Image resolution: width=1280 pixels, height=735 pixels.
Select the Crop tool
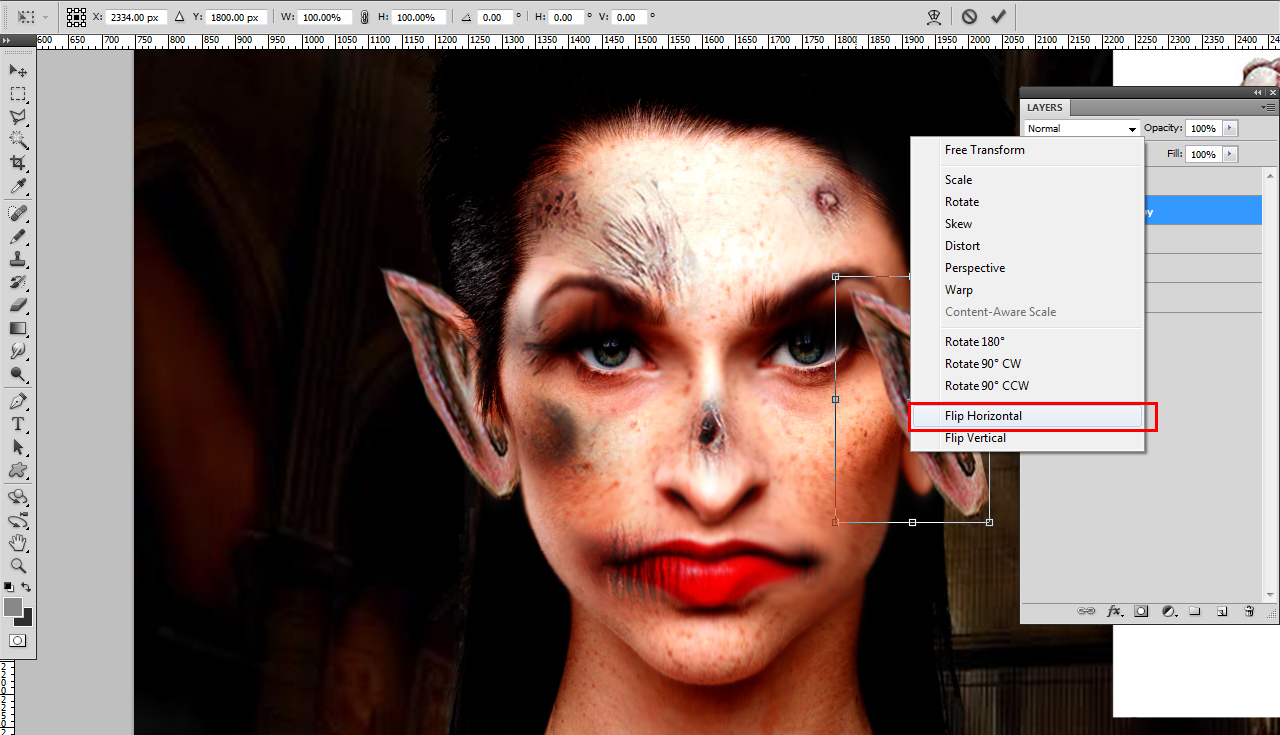18,163
